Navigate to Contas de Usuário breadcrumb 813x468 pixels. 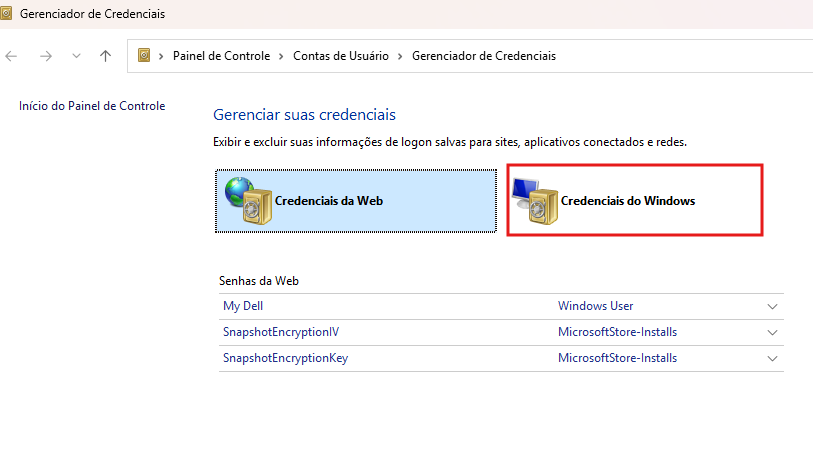[340, 56]
